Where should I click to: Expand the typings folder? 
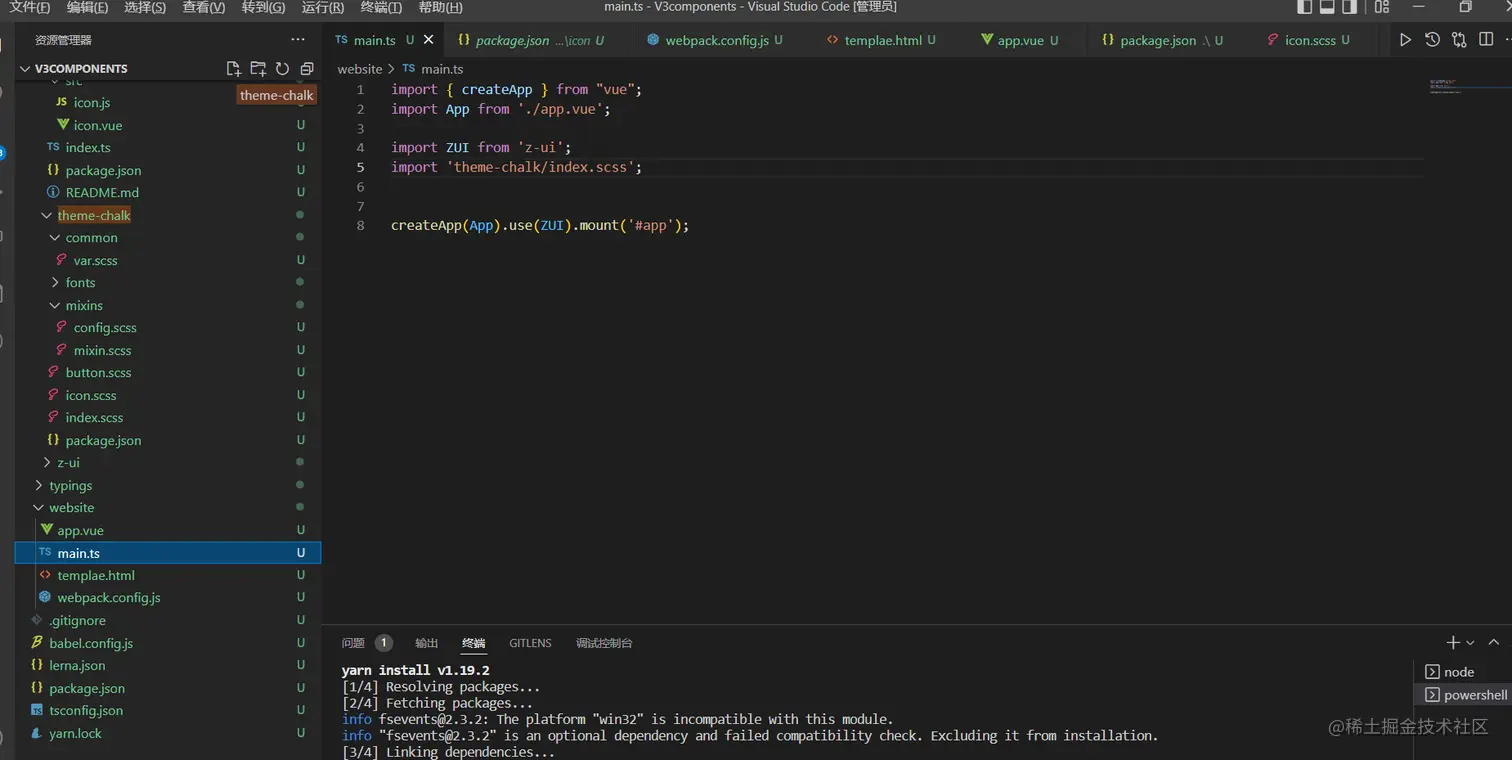pyautogui.click(x=38, y=485)
